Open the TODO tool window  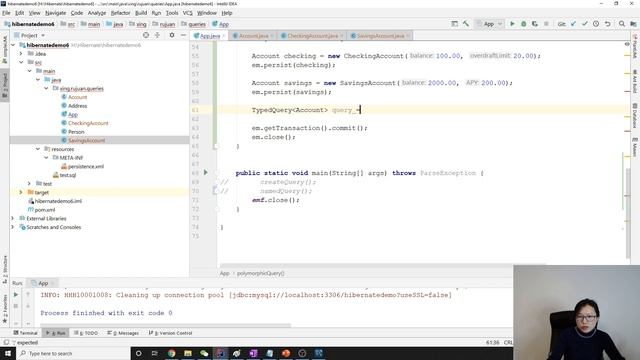(x=86, y=333)
